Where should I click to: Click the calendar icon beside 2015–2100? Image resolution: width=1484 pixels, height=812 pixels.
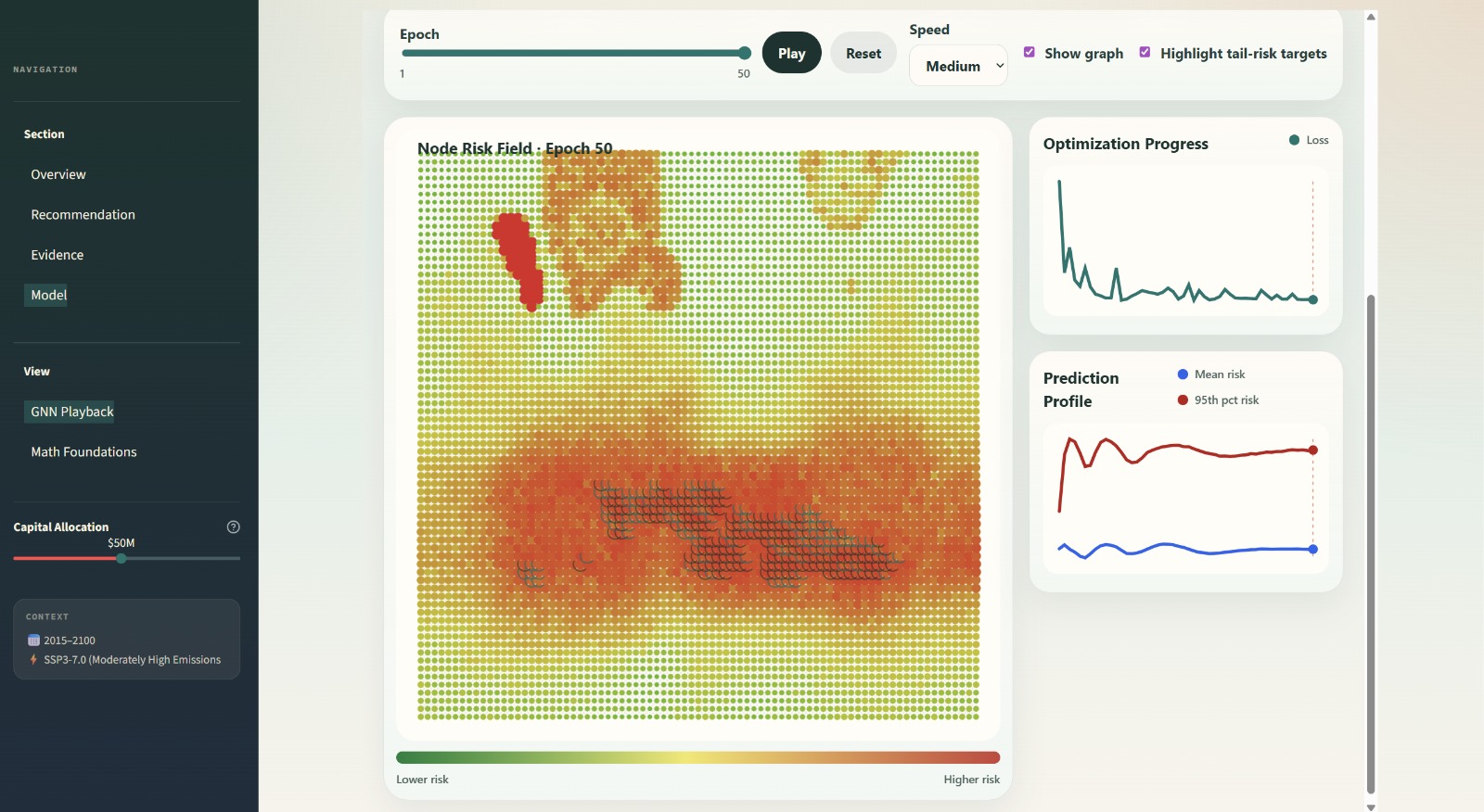[x=34, y=641]
